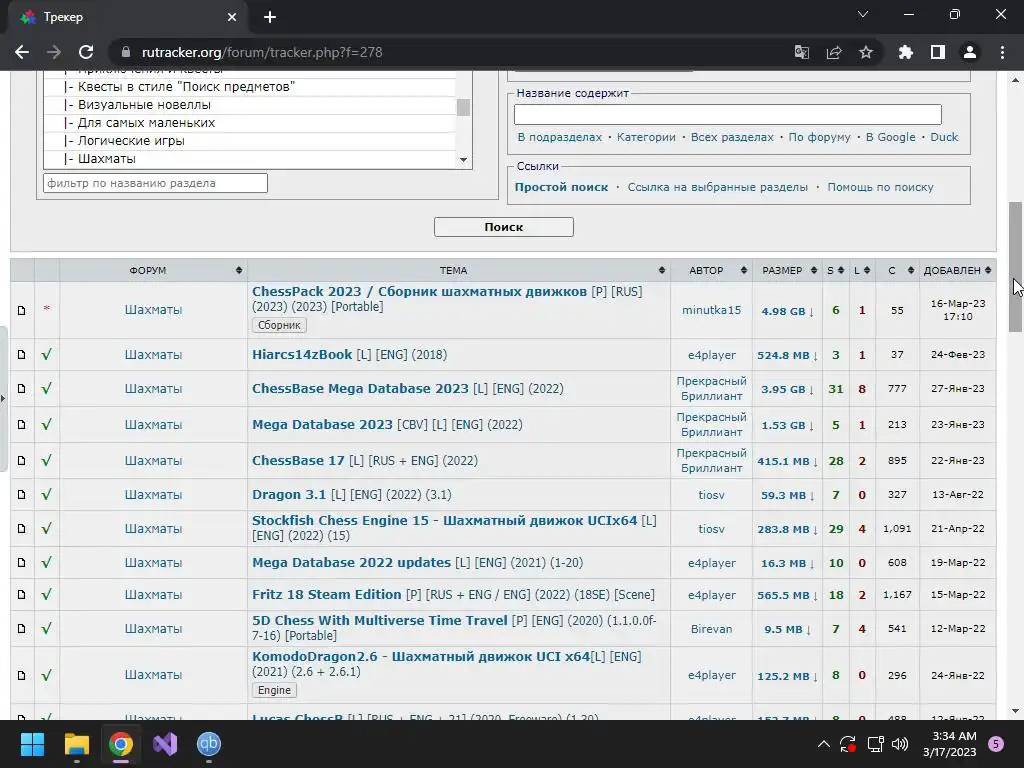Open the Chrome extensions puzzle icon

coord(905,52)
